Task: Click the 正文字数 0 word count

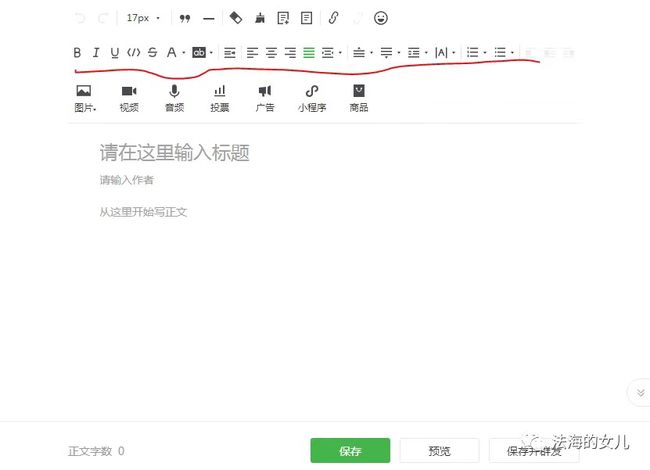Action: [96, 451]
